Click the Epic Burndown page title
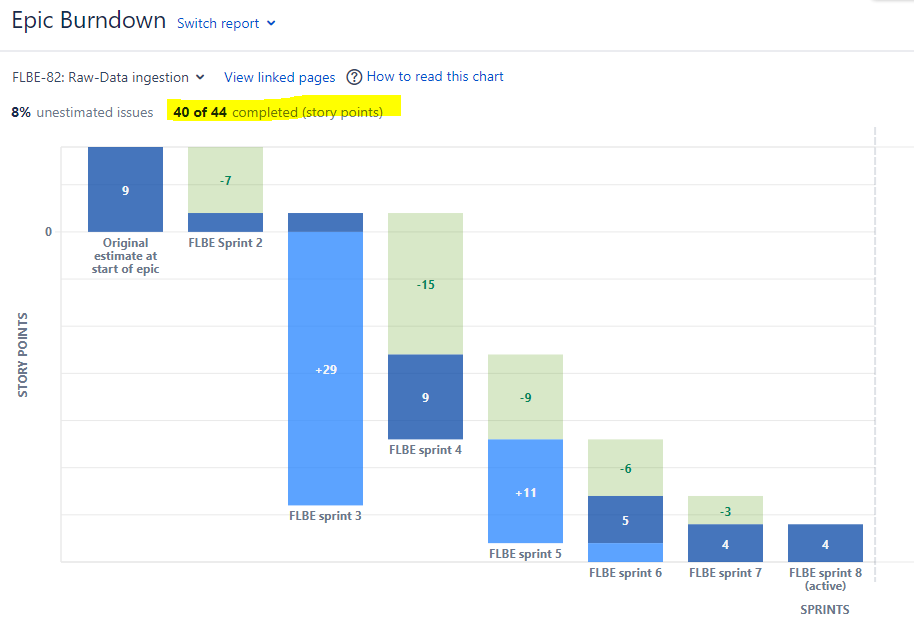Screen dimensions: 914x627 [87, 20]
